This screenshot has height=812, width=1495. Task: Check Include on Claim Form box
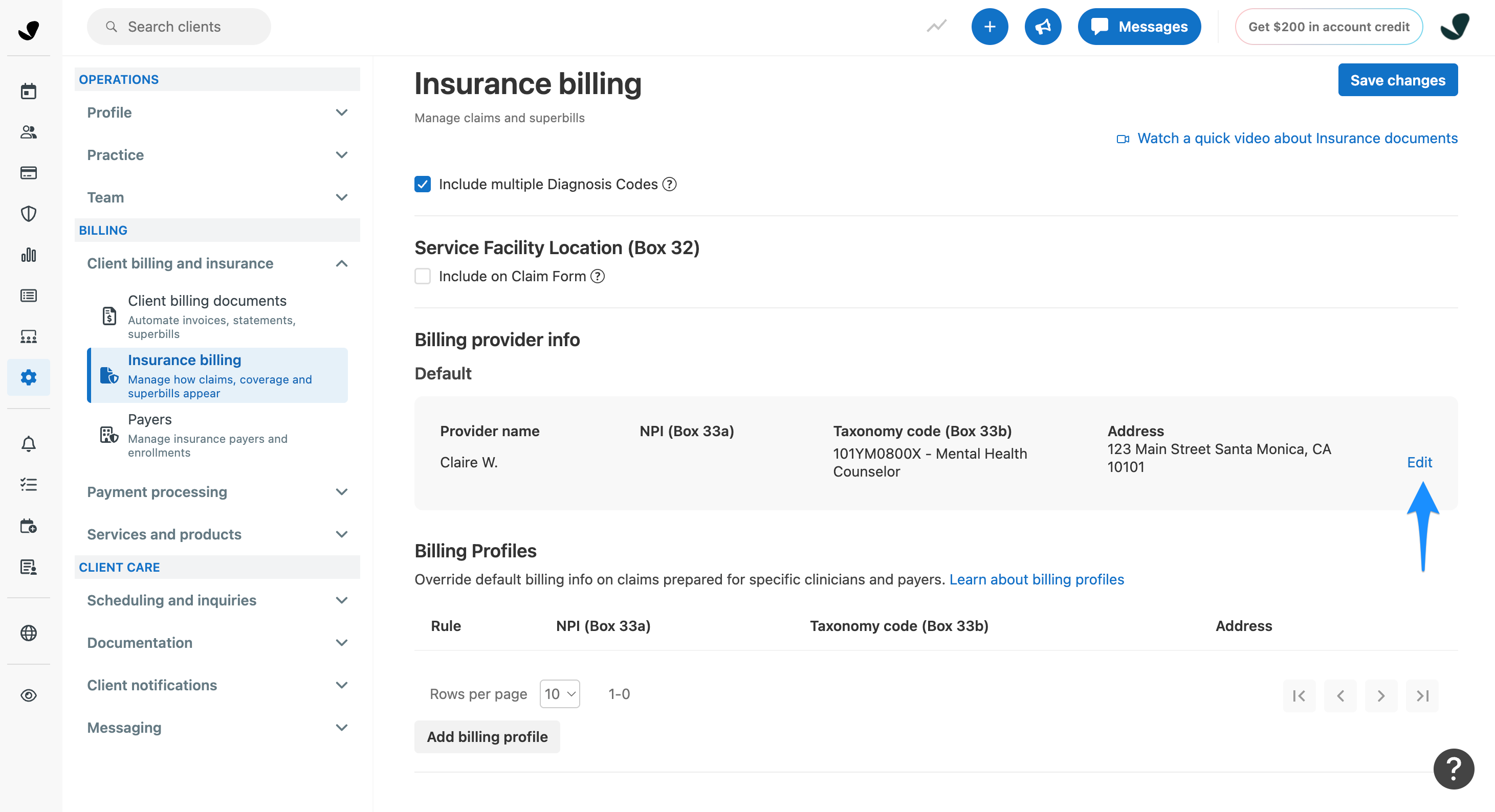(x=423, y=276)
